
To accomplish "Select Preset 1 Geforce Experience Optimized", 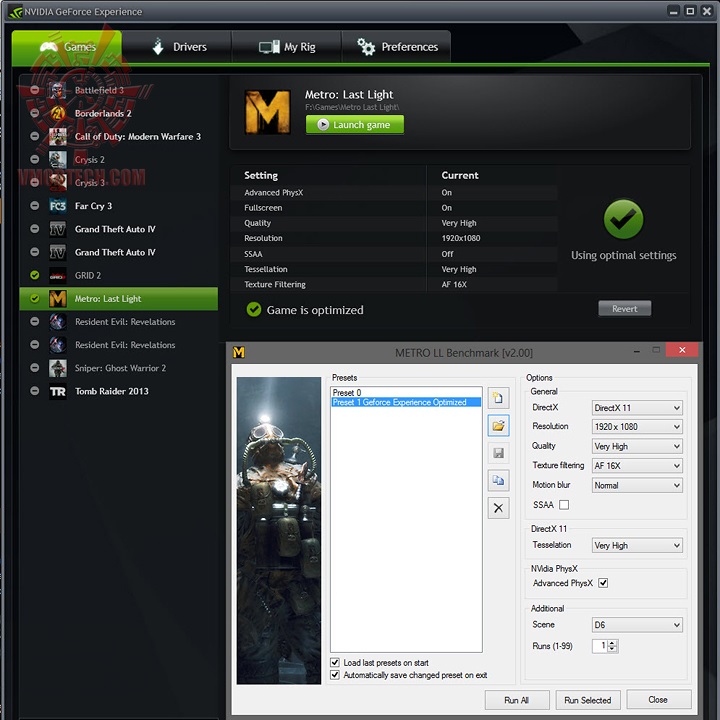I will [x=405, y=402].
